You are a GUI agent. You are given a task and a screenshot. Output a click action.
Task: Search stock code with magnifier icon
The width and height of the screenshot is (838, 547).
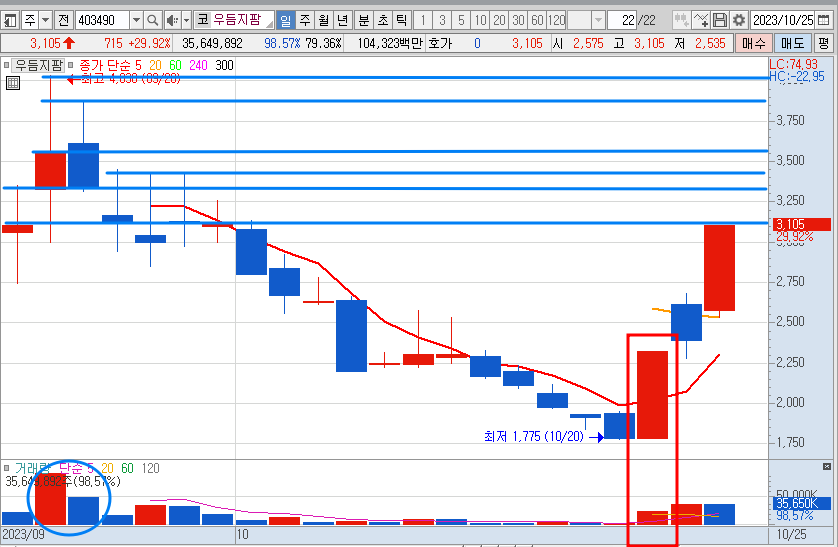(152, 20)
